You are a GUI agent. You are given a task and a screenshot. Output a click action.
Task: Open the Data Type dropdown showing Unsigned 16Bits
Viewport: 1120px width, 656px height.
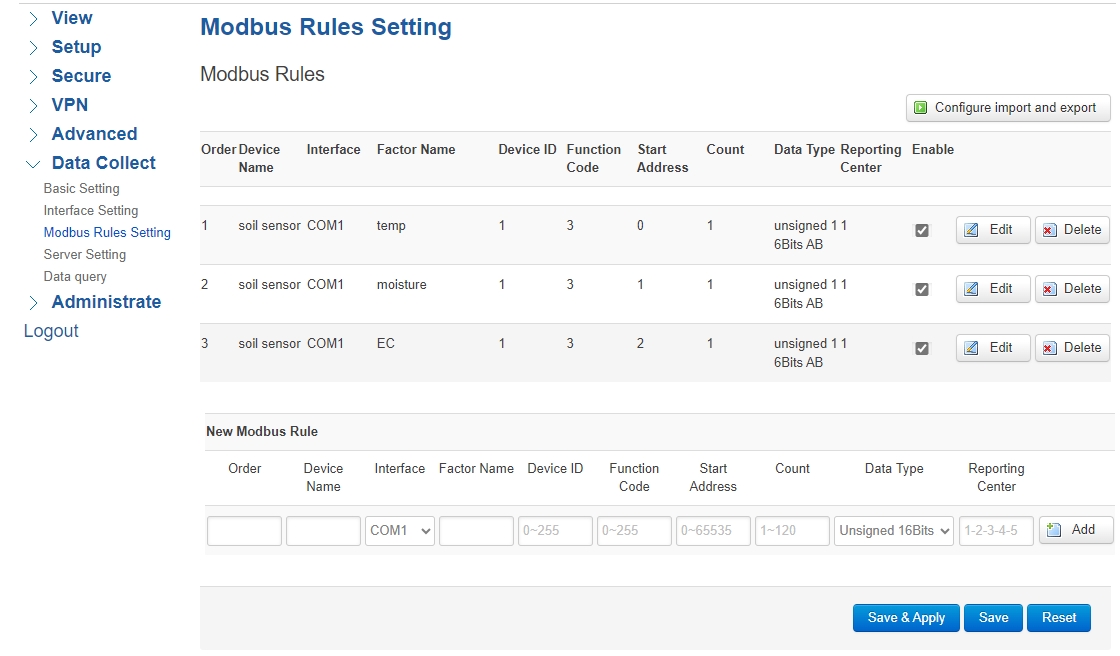(893, 531)
